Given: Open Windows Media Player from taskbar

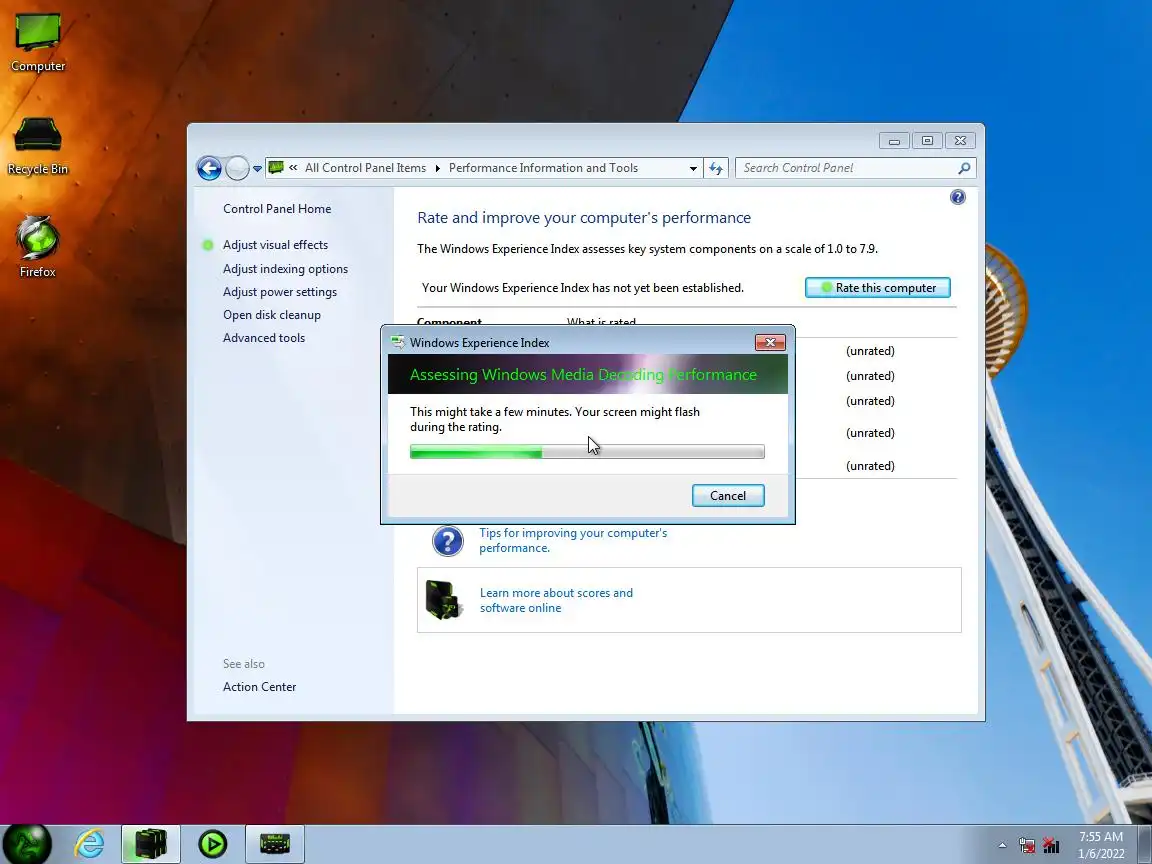Looking at the screenshot, I should 212,843.
